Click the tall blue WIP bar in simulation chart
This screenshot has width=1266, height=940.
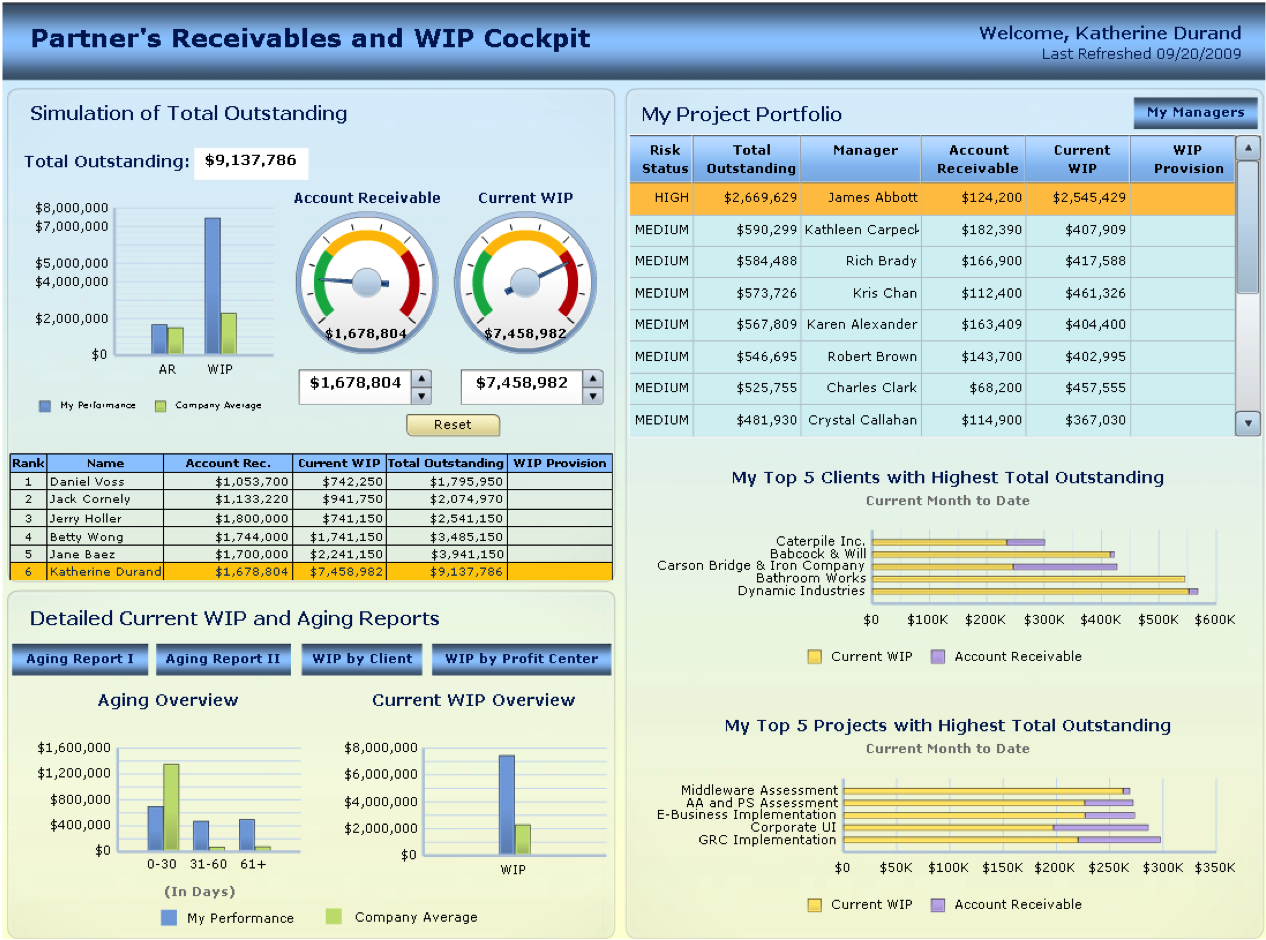click(x=213, y=286)
